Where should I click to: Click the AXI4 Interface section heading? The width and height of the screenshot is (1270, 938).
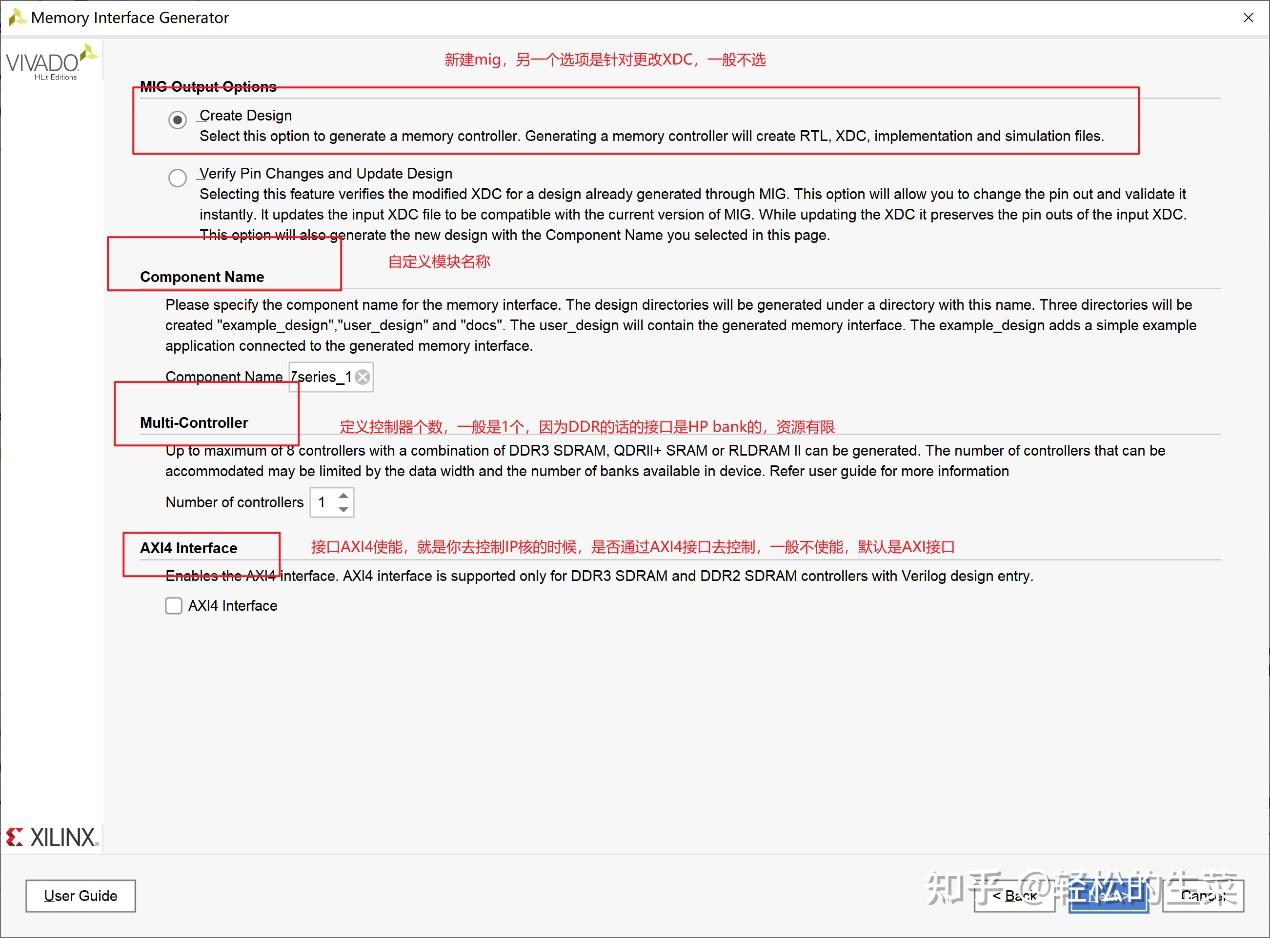[189, 548]
